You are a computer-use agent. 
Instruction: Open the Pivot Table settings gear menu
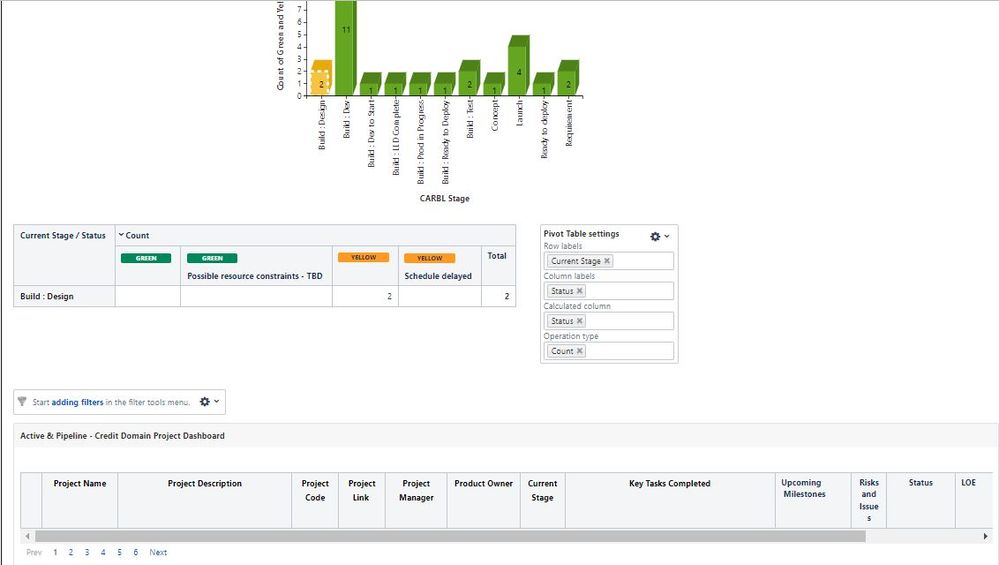click(659, 236)
